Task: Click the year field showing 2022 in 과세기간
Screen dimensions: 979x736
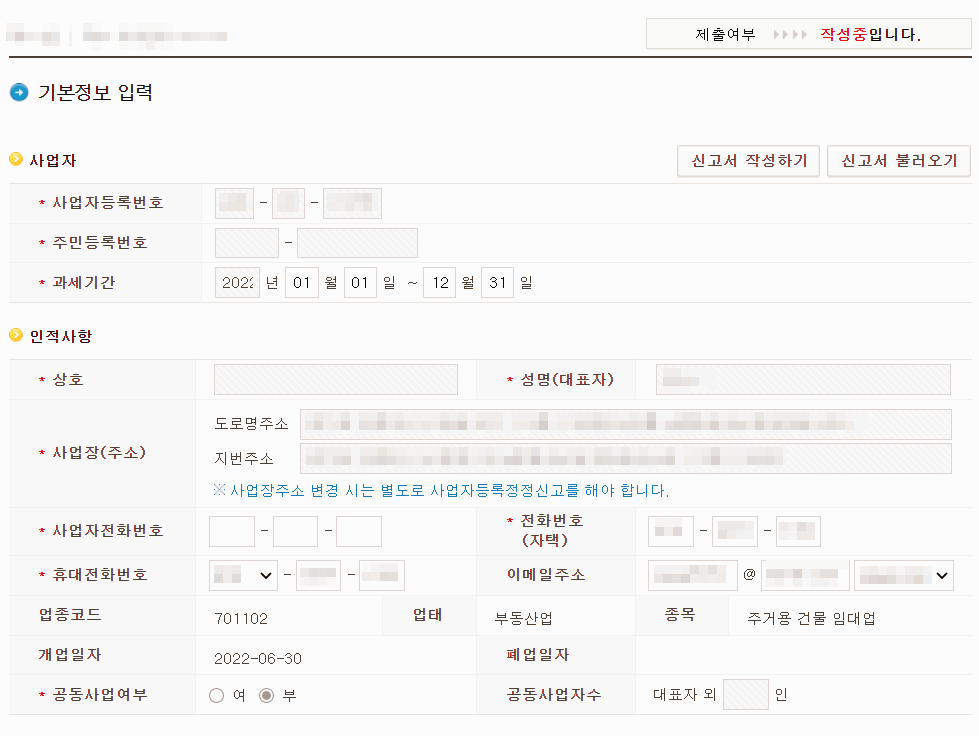Action: tap(237, 282)
